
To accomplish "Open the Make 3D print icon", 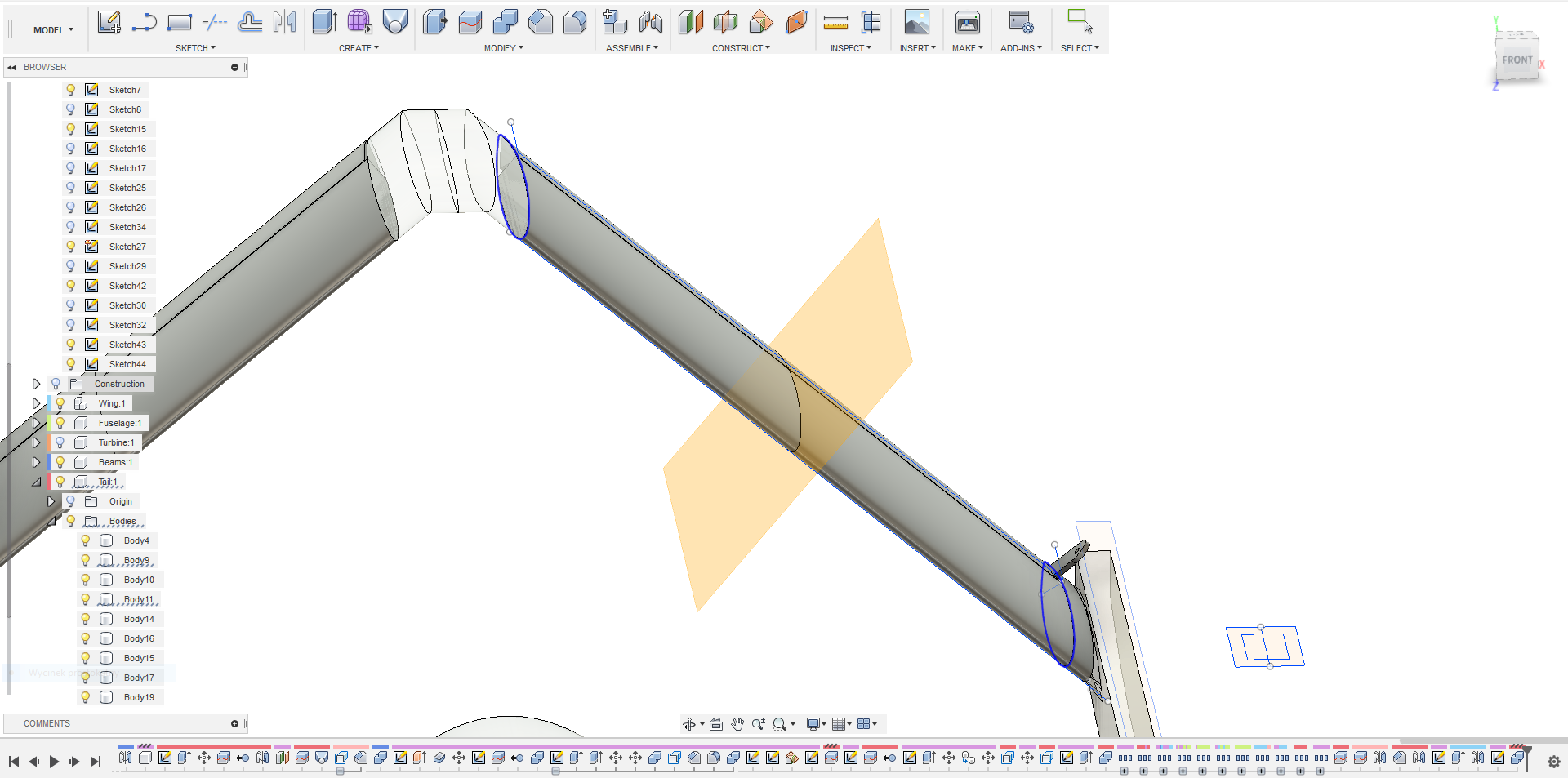I will point(967,22).
